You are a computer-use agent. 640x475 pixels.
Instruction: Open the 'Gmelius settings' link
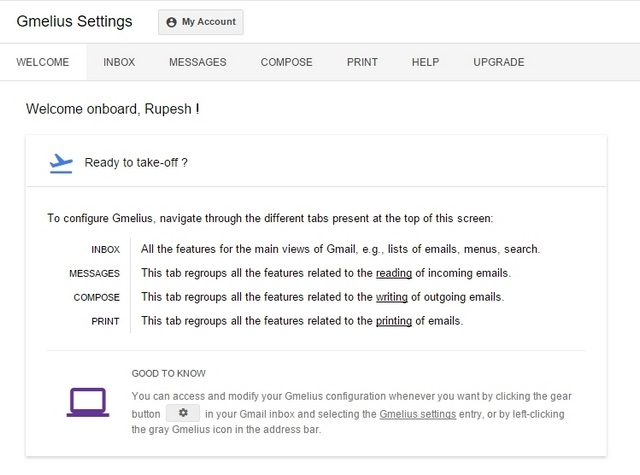(x=418, y=414)
